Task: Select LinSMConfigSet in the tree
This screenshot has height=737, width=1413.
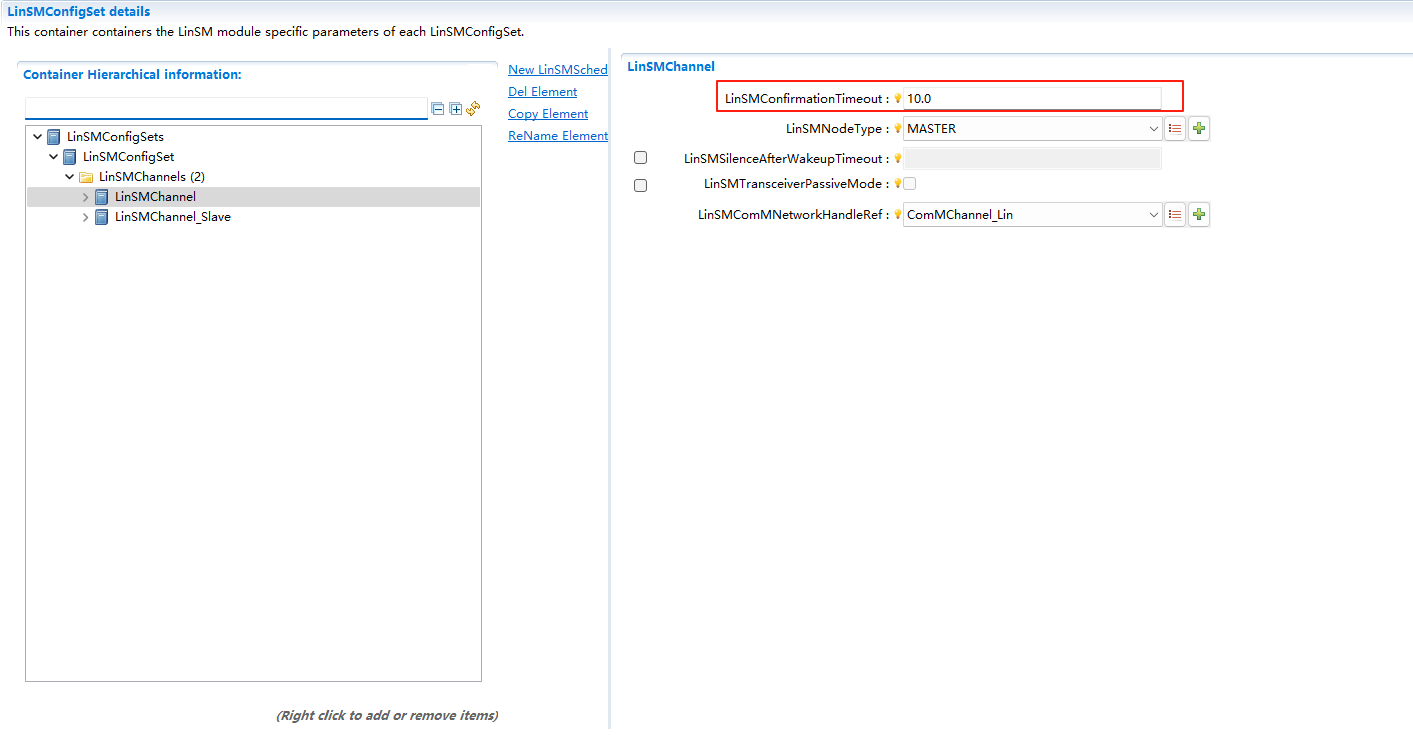Action: tap(128, 157)
